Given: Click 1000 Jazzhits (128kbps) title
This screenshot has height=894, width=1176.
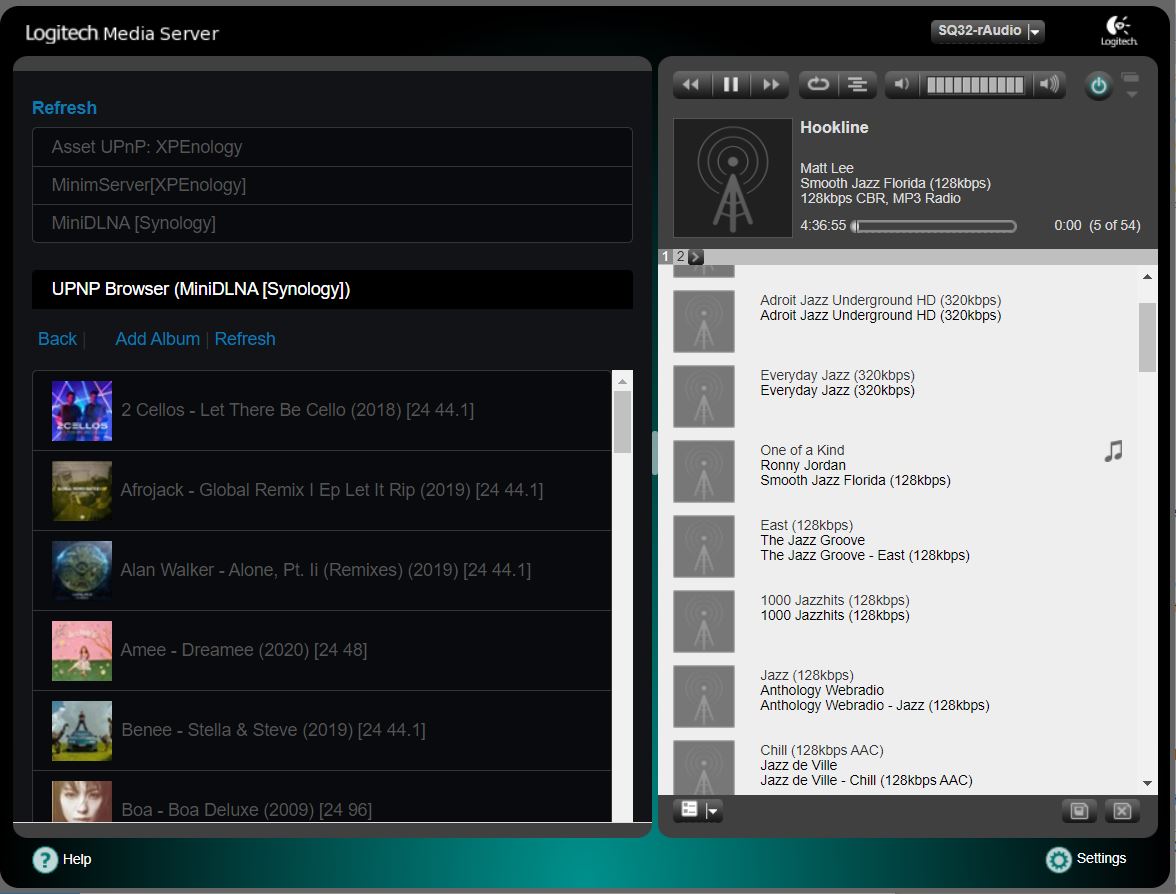Looking at the screenshot, I should (x=835, y=600).
